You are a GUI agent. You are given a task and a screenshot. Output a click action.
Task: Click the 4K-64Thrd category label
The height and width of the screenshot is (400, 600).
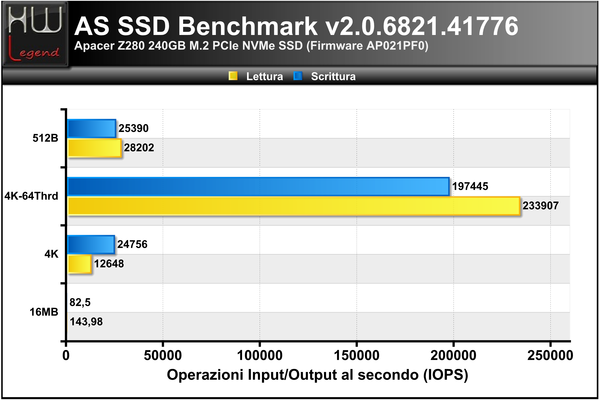point(31,196)
